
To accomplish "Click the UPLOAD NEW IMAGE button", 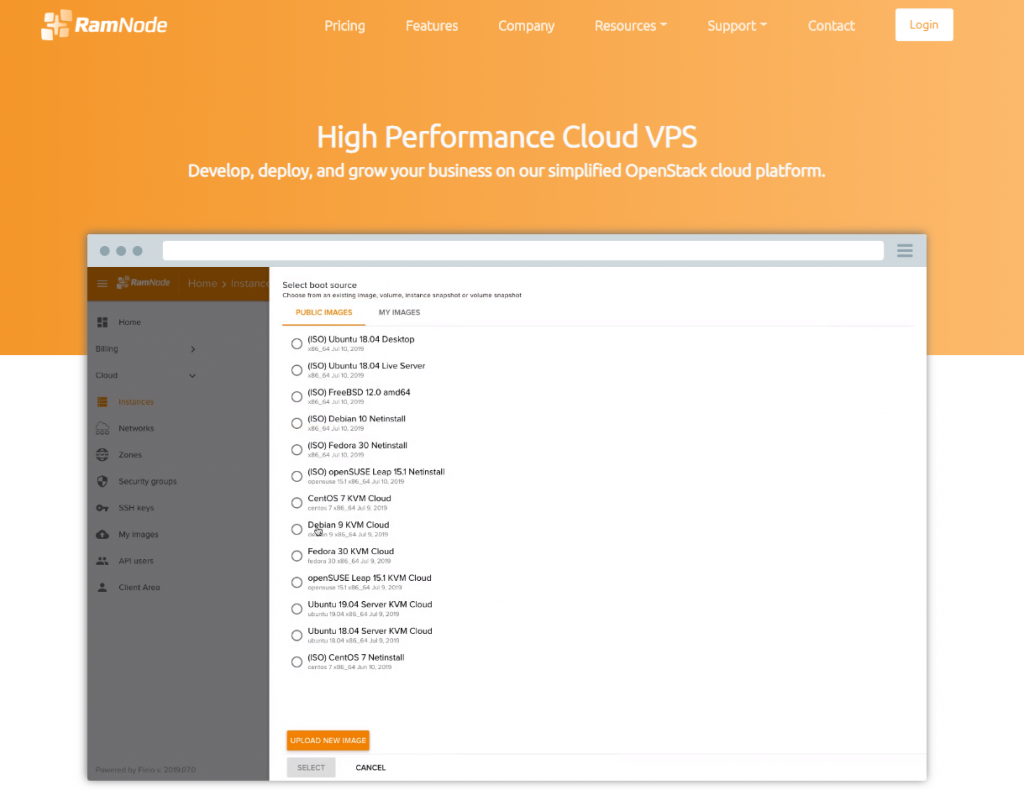I will pos(328,740).
